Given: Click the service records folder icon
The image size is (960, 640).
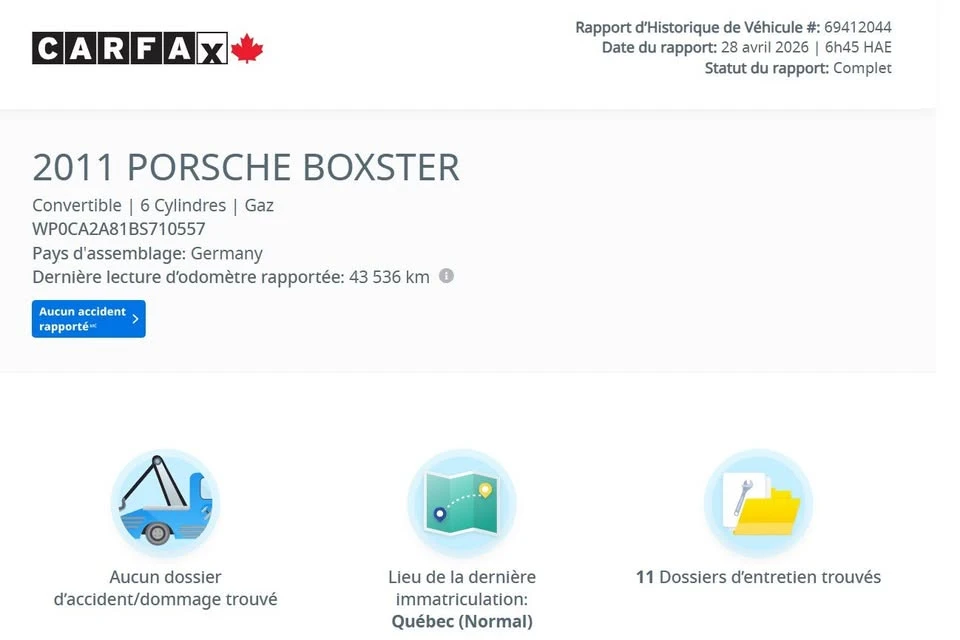Looking at the screenshot, I should pos(758,503).
